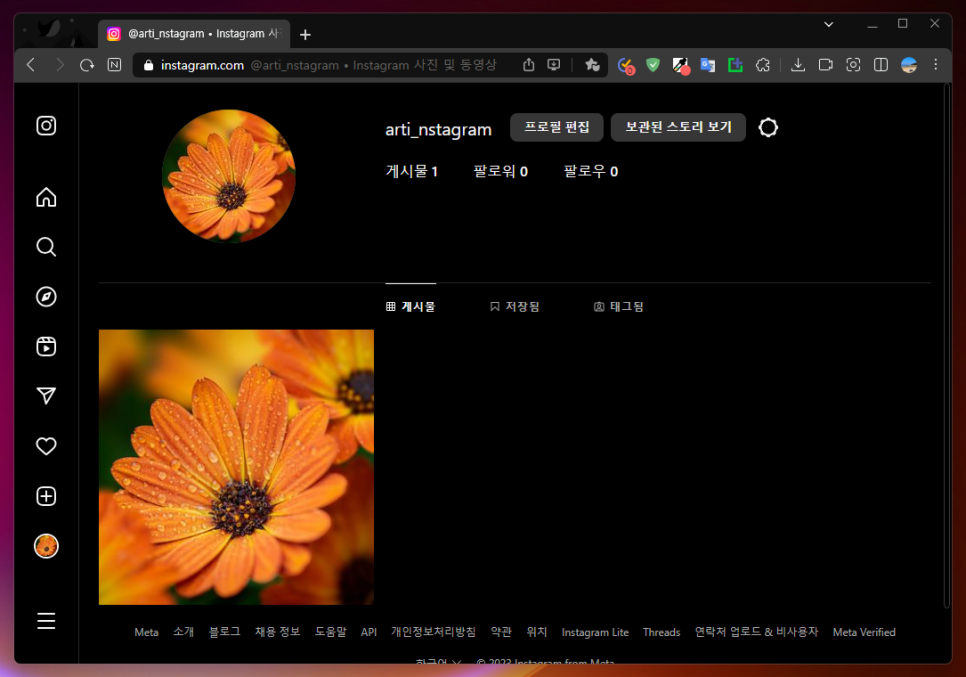Open the translate extension icon
Viewport: 966px width, 677px height.
point(708,65)
